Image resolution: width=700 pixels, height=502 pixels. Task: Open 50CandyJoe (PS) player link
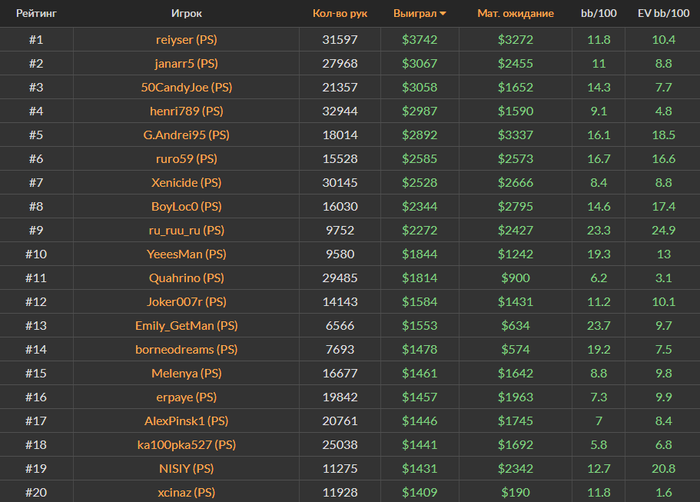click(187, 87)
